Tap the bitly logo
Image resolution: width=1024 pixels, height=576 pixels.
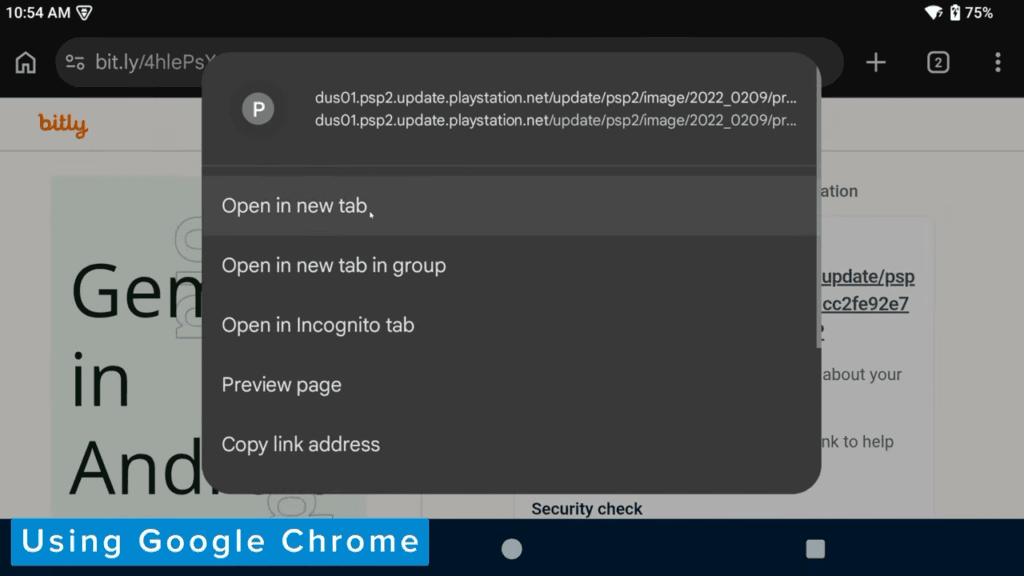tap(63, 124)
